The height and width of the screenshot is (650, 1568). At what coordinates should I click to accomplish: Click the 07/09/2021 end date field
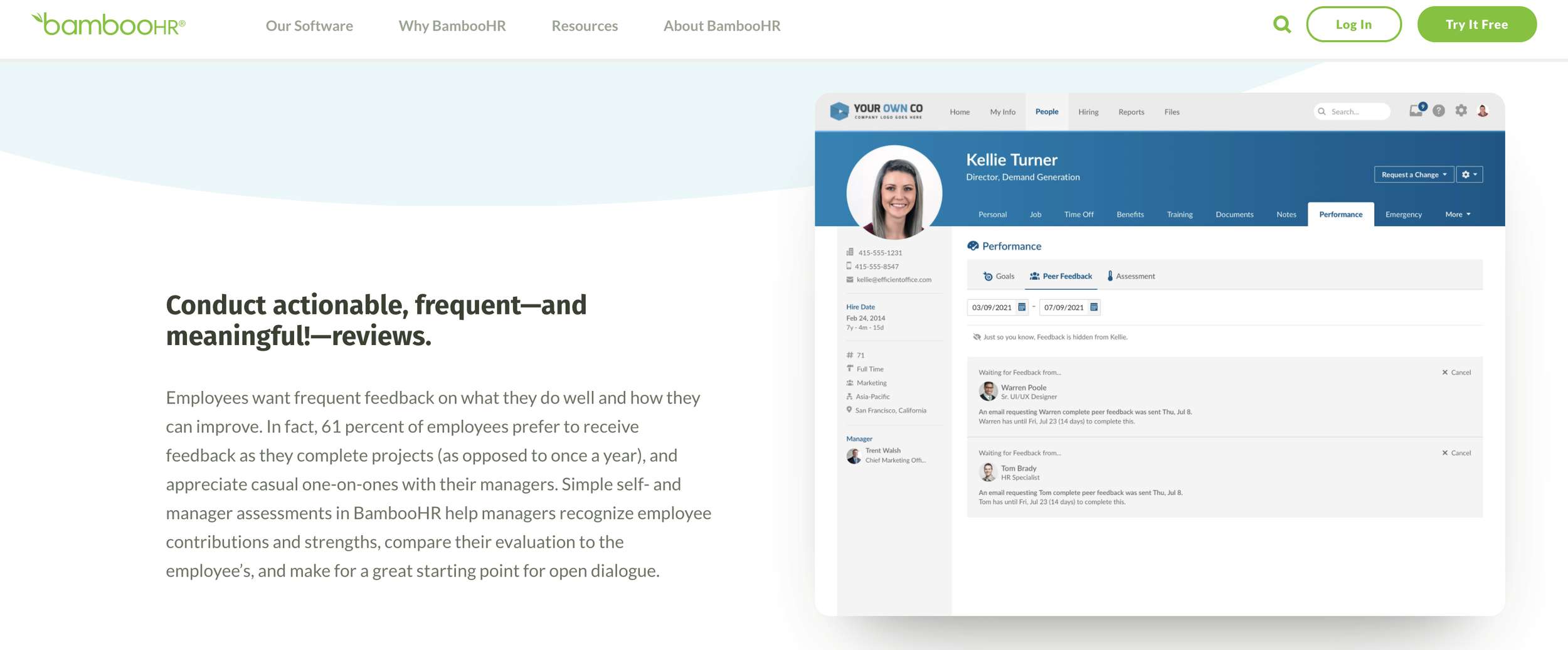1070,307
